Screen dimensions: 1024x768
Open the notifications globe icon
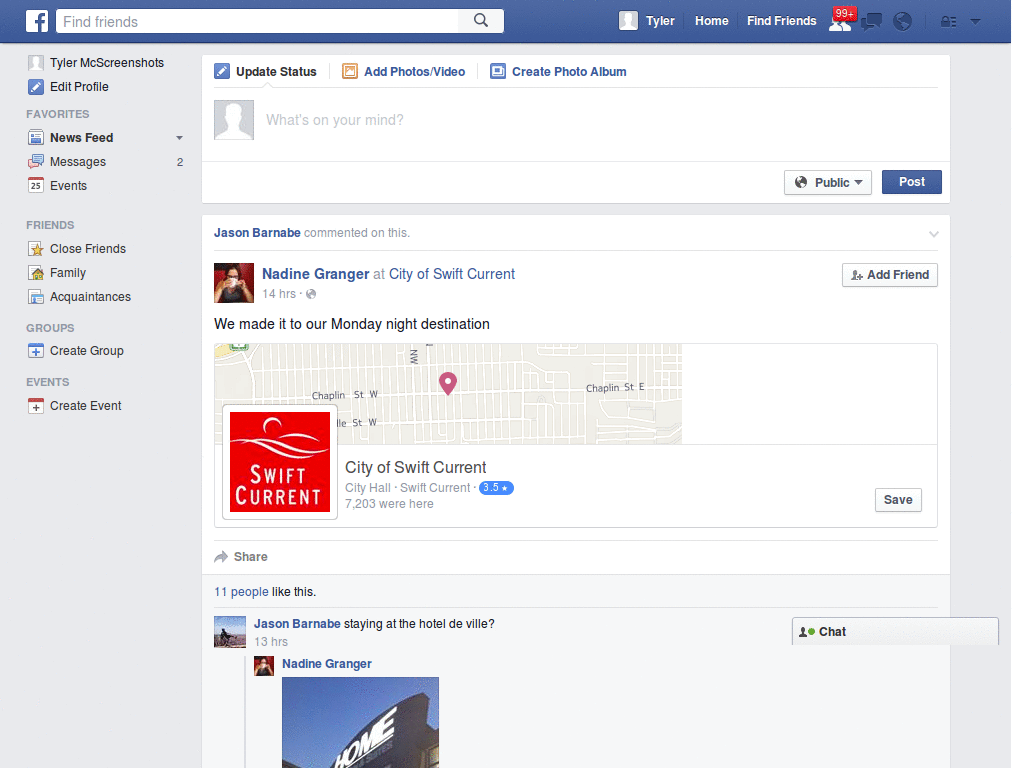point(903,22)
